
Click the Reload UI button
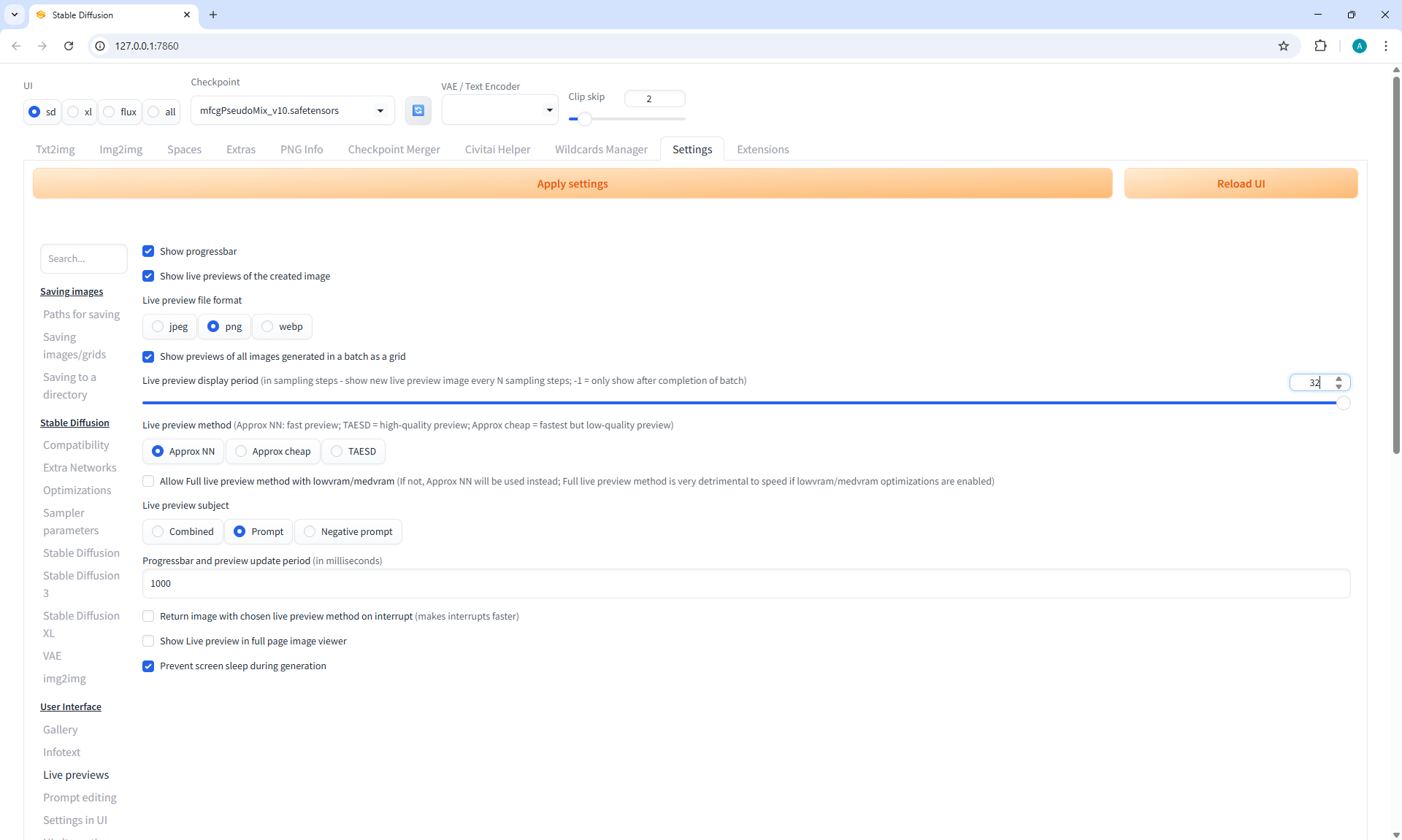(x=1240, y=184)
